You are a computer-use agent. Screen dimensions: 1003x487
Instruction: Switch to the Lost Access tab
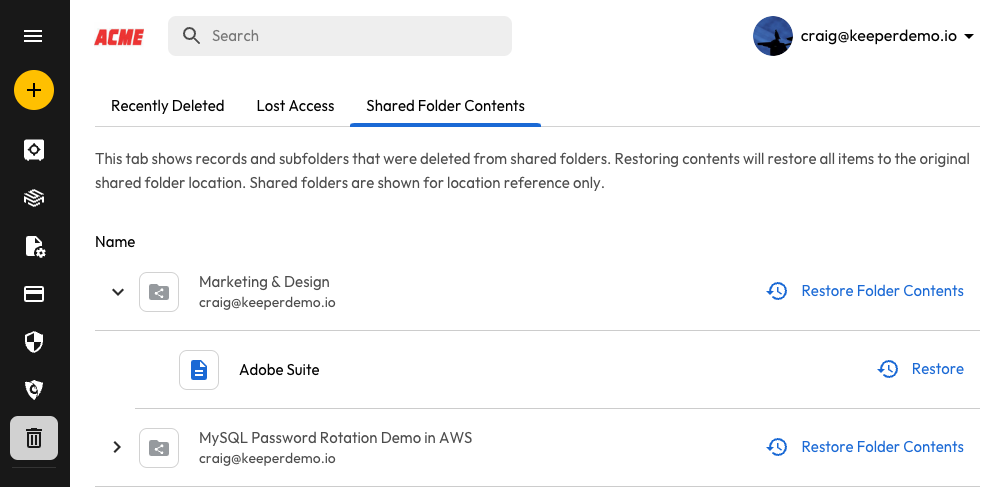(x=295, y=106)
